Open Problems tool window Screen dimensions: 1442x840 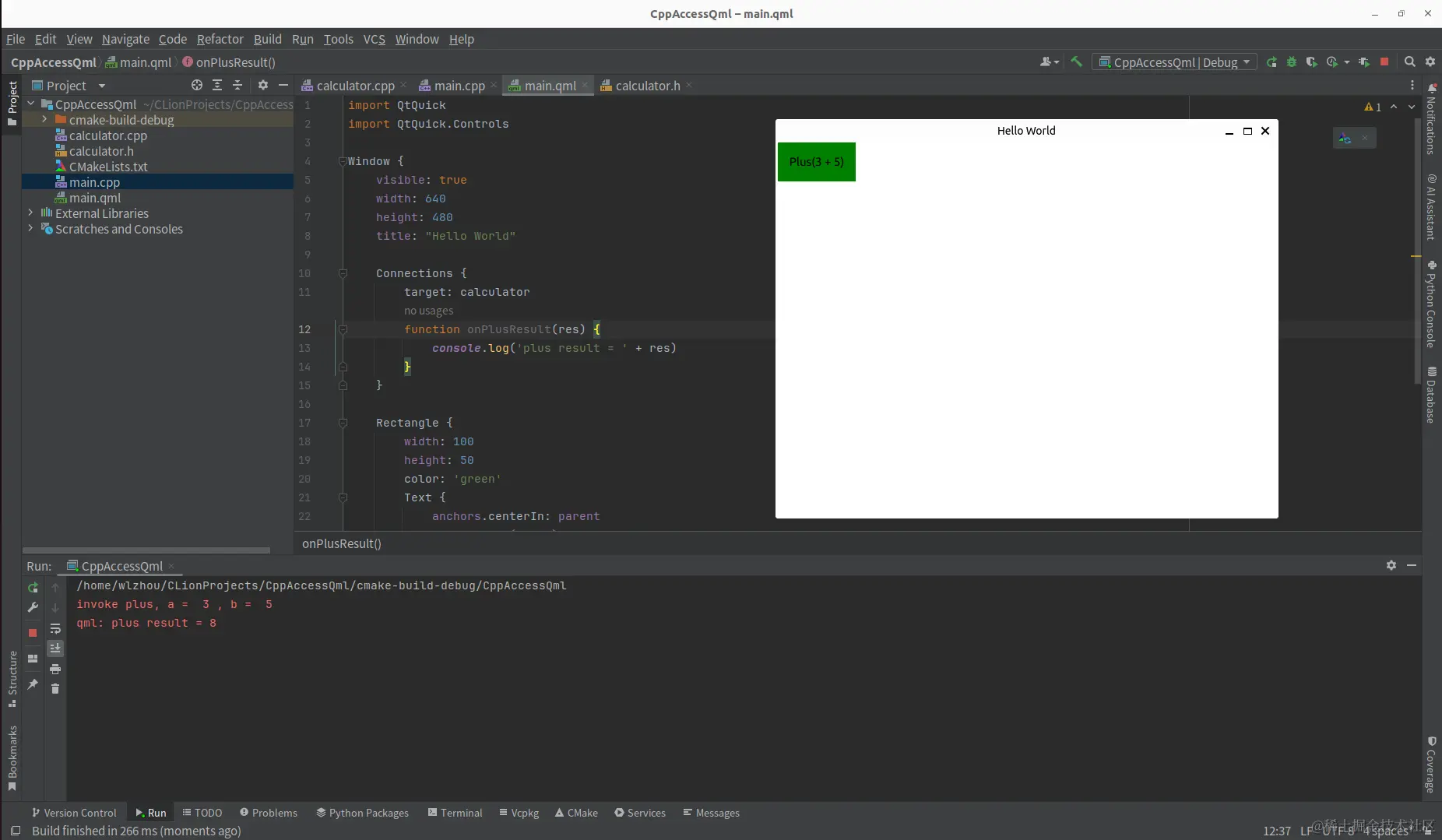(x=269, y=812)
